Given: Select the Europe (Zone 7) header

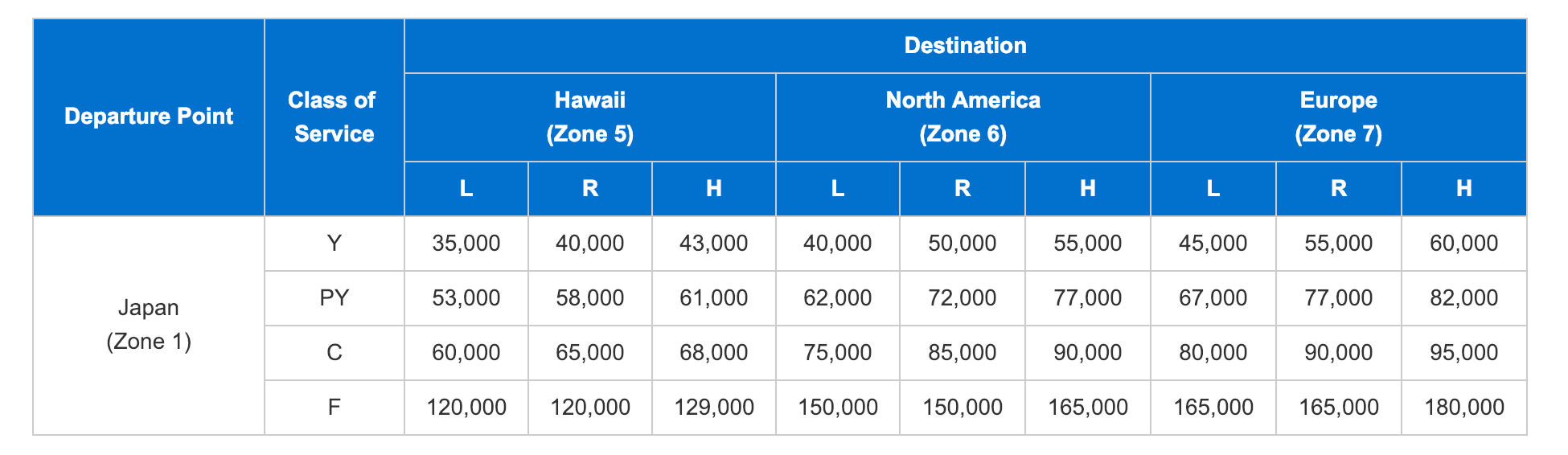Looking at the screenshot, I should [1338, 117].
